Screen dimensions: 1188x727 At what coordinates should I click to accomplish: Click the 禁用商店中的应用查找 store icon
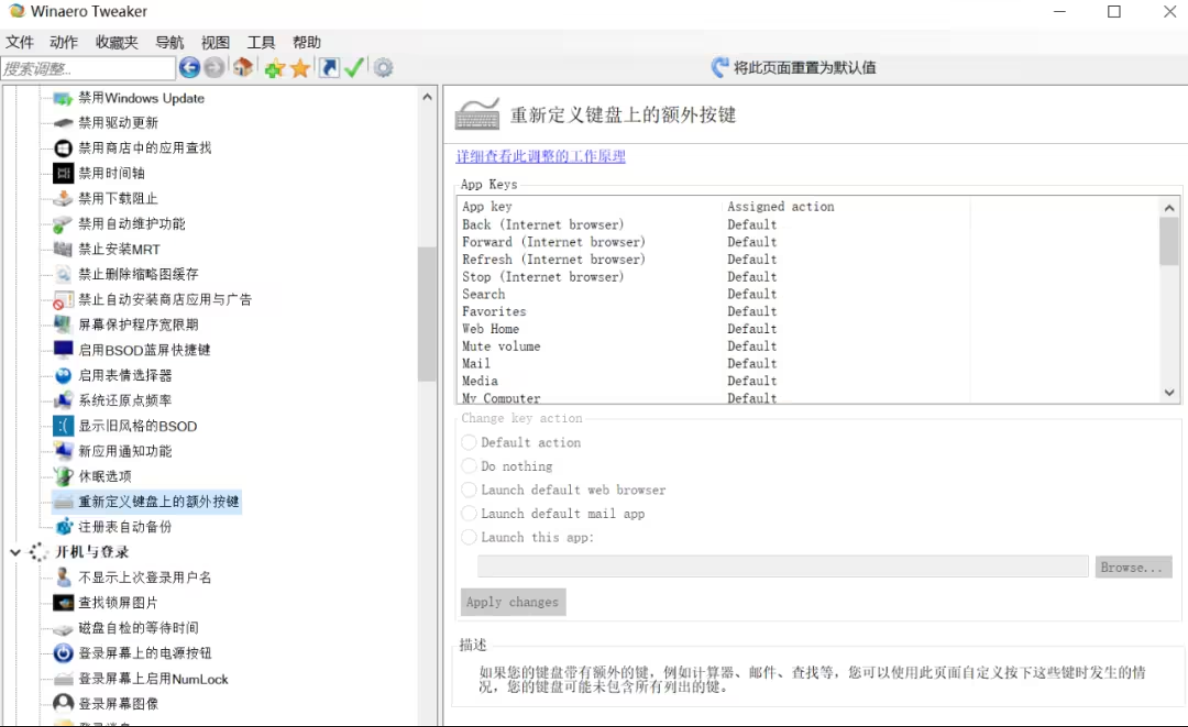63,148
